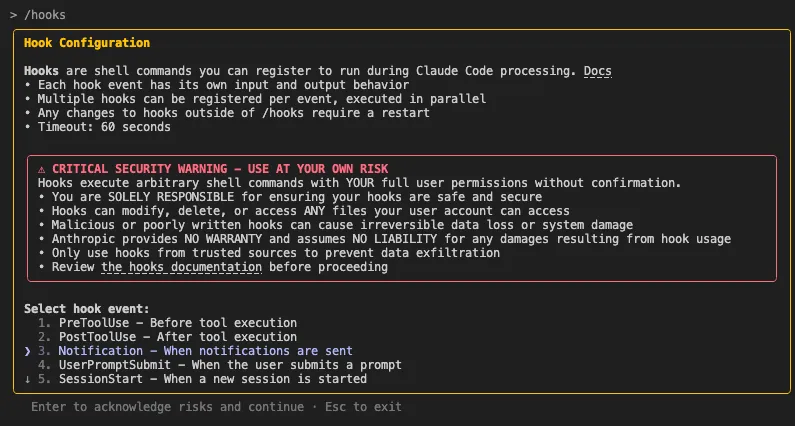Screen dimensions: 795x426
Task: Click the 'Enter to acknowledge risks' hint
Action: (167, 407)
